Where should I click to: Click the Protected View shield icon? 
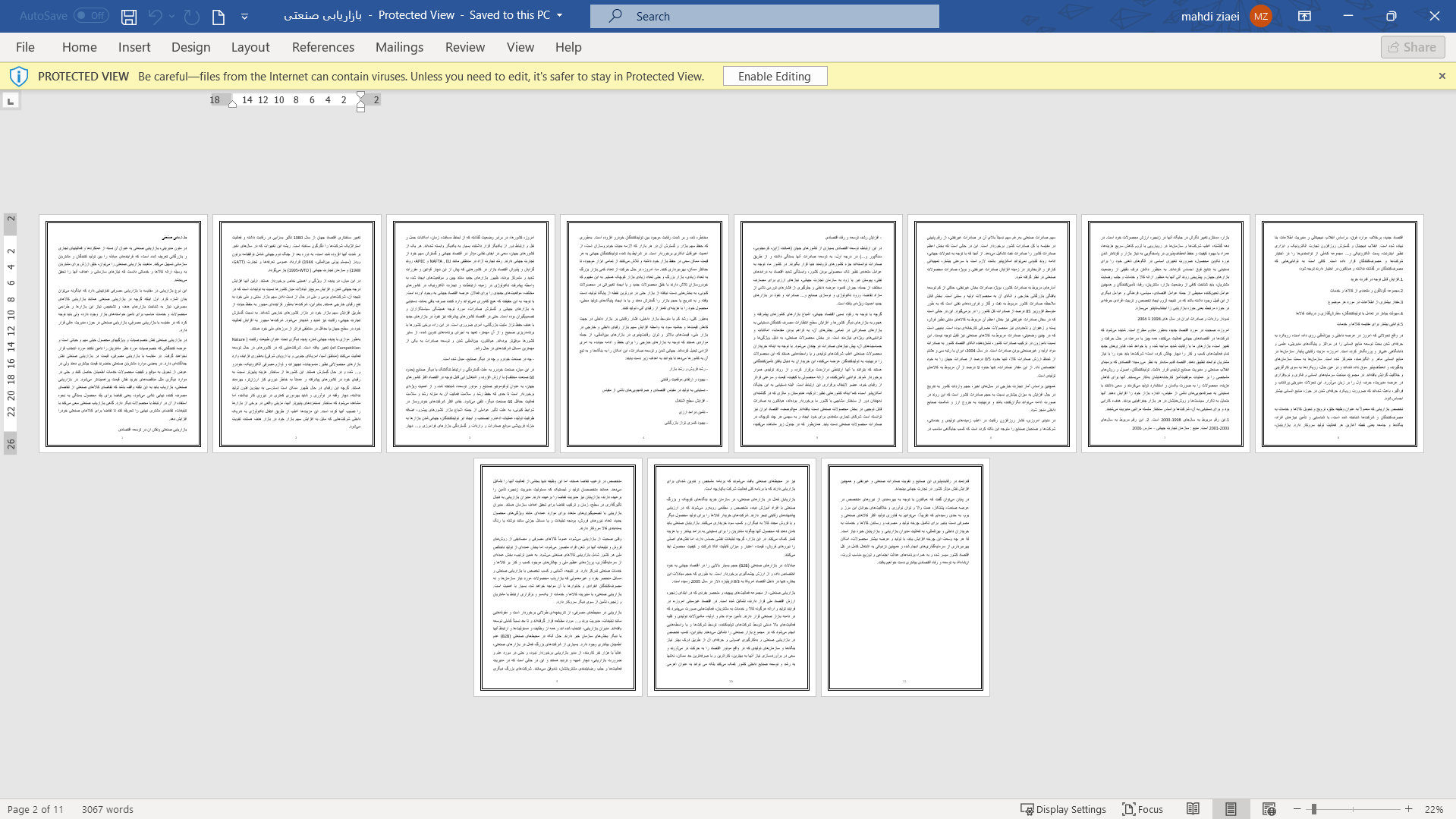[19, 76]
